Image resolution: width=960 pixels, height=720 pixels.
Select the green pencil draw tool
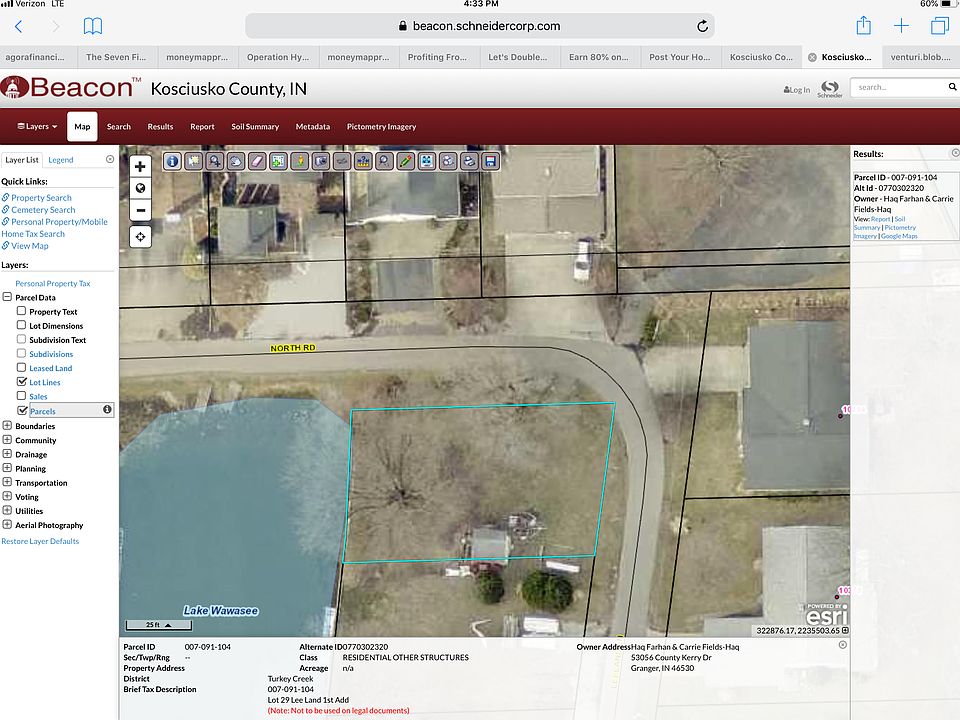coord(405,161)
